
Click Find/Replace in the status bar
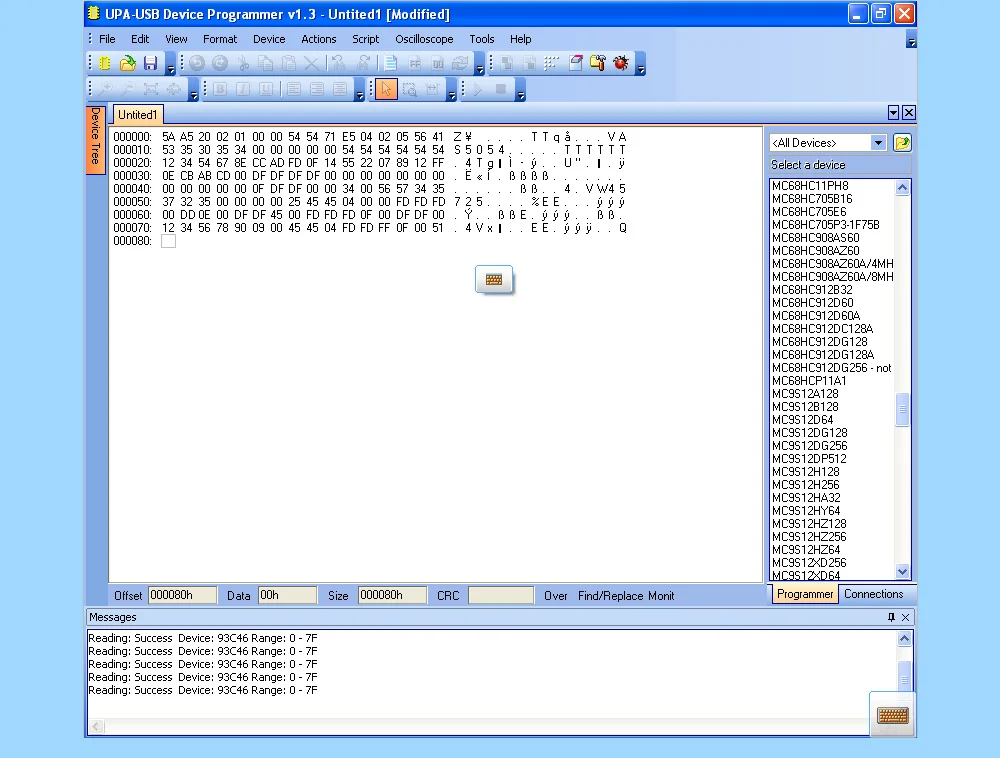(x=610, y=595)
